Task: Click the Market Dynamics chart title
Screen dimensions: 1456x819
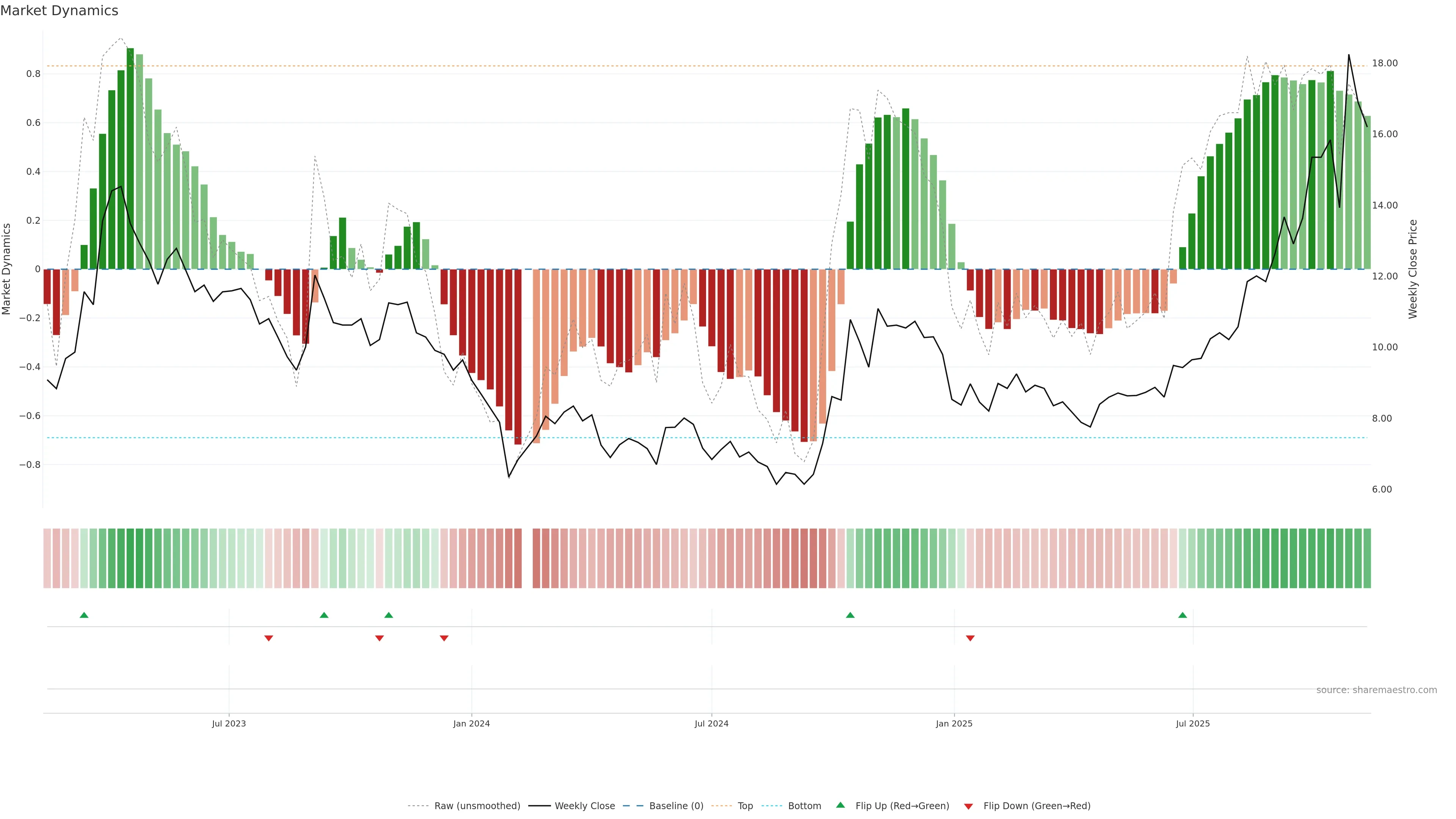Action: point(60,11)
